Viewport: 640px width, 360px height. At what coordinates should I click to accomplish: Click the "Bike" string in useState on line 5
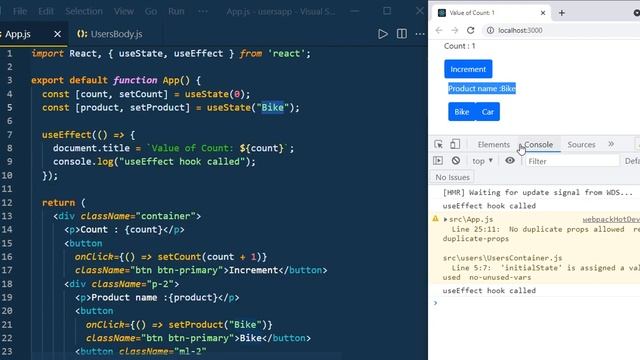click(x=272, y=108)
